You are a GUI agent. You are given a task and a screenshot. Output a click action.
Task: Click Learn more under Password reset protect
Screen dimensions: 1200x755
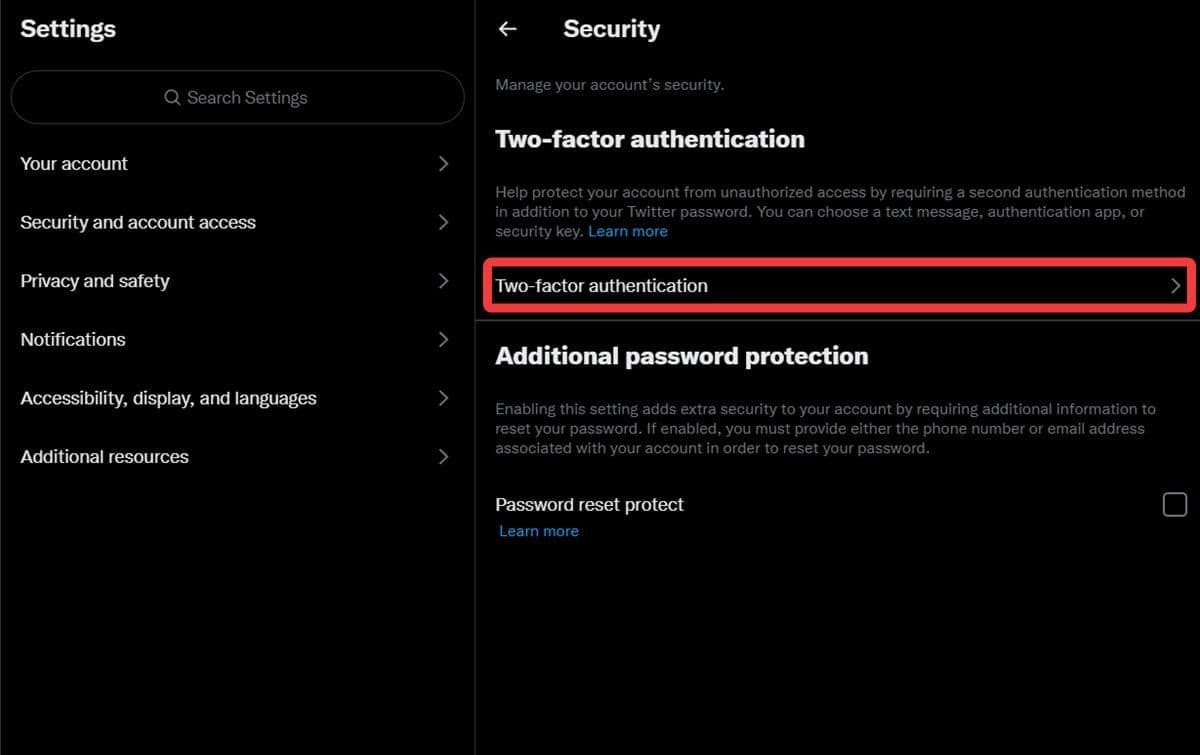click(539, 531)
